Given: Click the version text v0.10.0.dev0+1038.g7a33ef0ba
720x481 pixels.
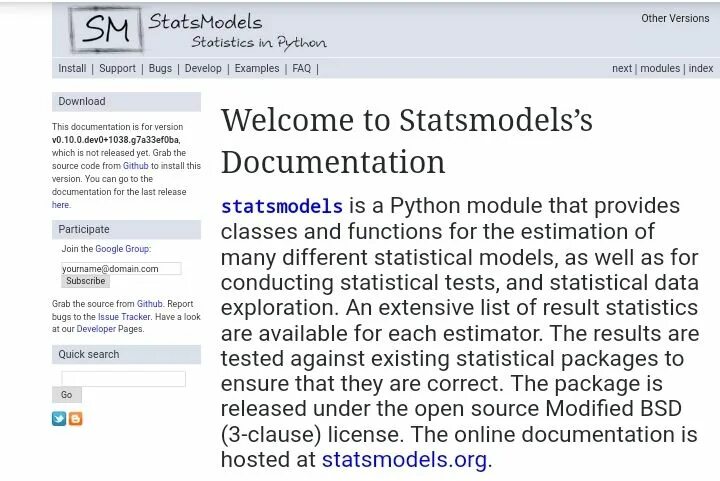Looking at the screenshot, I should pos(116,140).
